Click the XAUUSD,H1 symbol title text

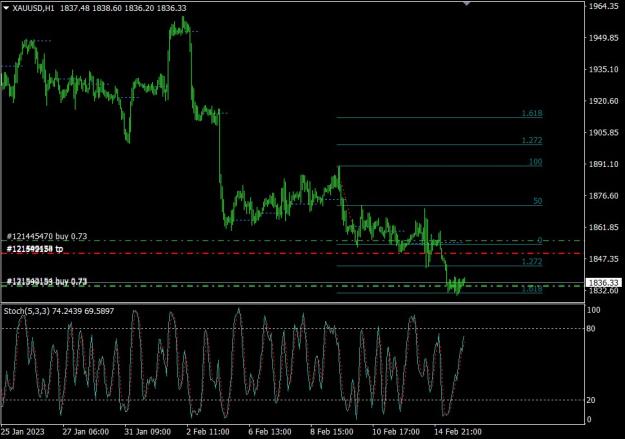(x=33, y=8)
